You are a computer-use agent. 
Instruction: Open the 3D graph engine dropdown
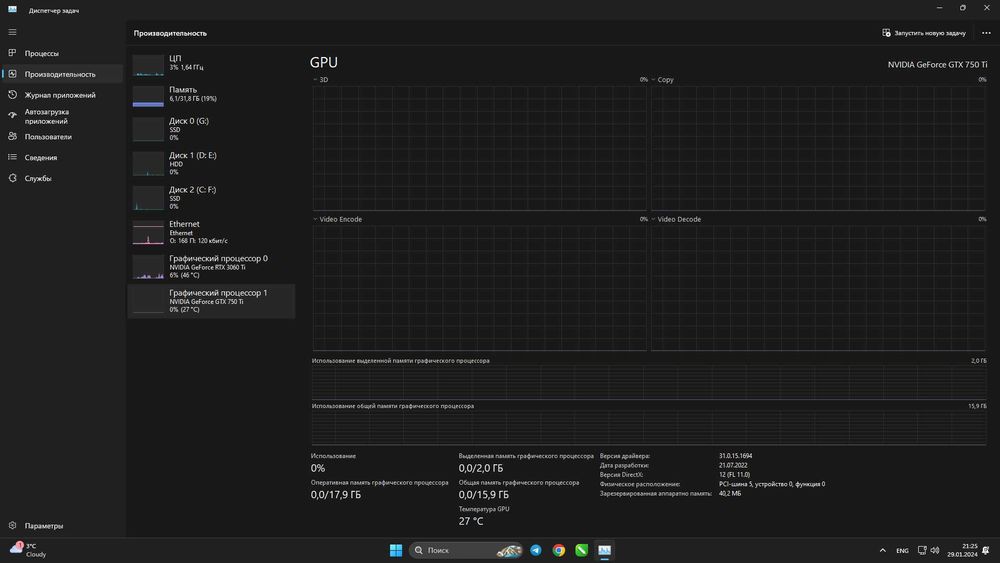316,80
